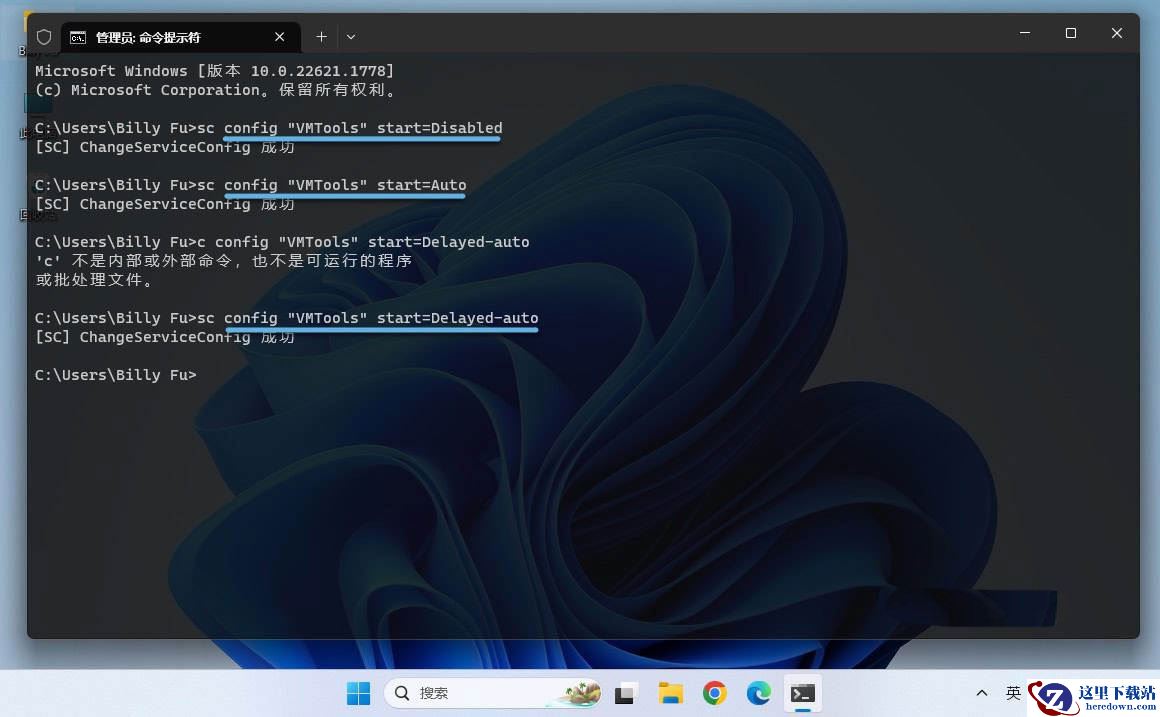Launch File Explorer from the taskbar
The height and width of the screenshot is (717, 1160).
click(670, 693)
